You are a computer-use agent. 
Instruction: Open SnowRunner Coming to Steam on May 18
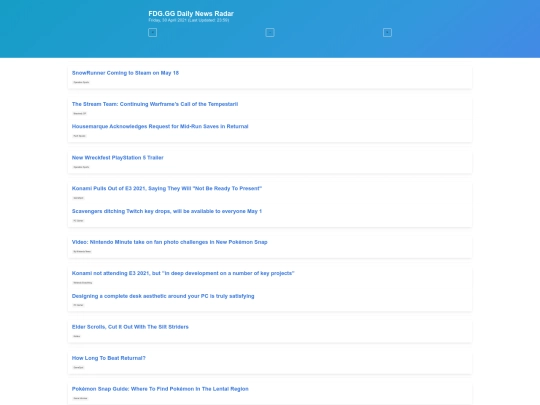(x=125, y=73)
